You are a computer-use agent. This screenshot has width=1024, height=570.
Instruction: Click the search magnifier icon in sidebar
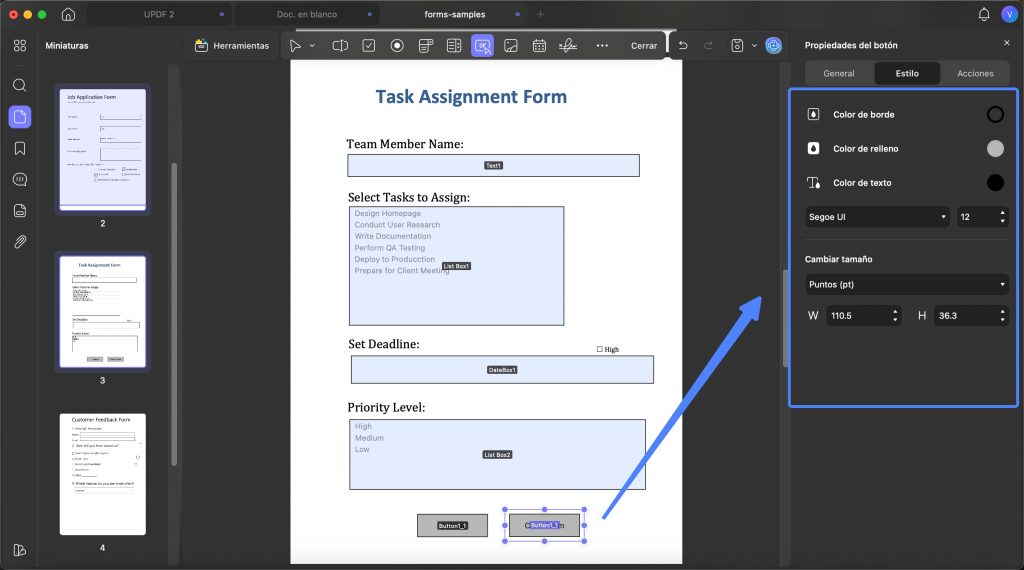pyautogui.click(x=20, y=86)
